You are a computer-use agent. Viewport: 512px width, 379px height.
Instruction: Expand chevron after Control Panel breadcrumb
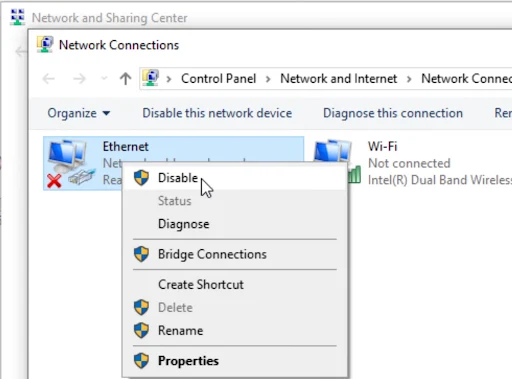click(x=268, y=79)
